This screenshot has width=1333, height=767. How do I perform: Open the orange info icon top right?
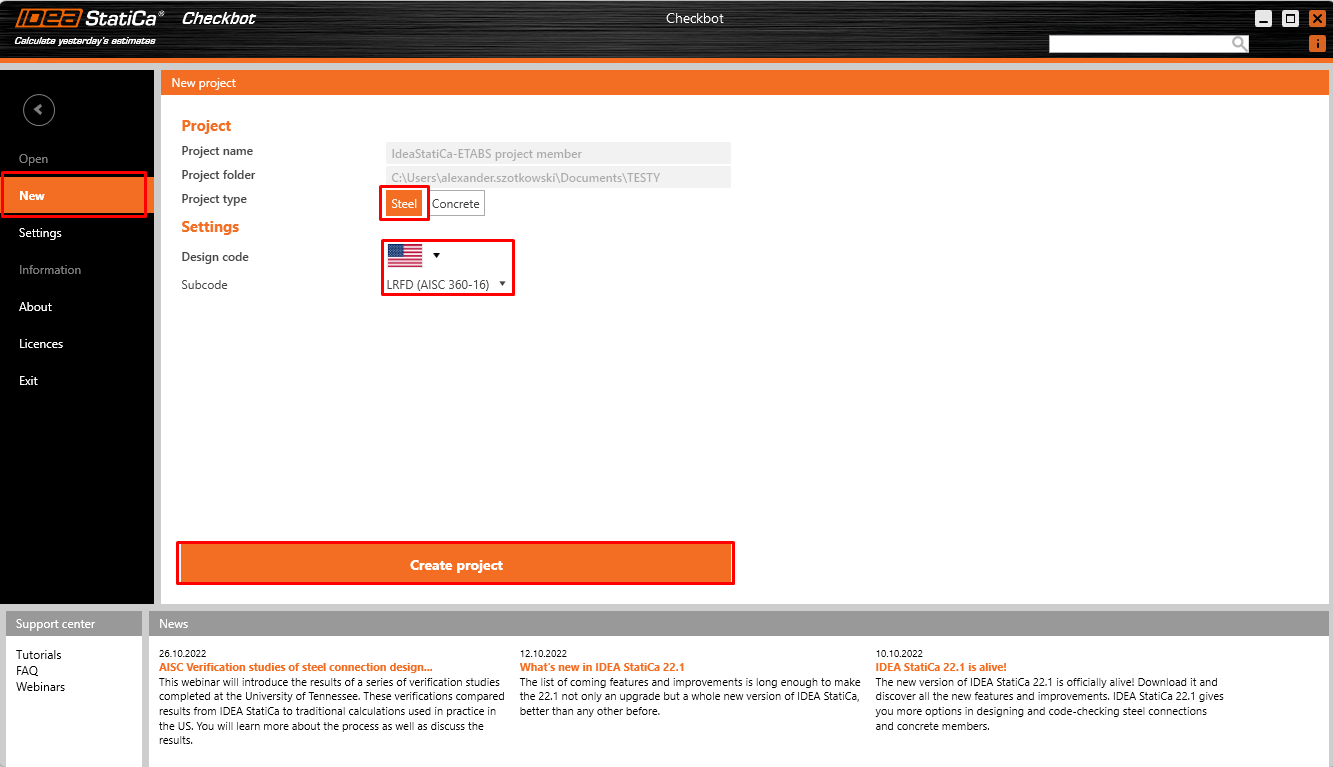[x=1317, y=43]
